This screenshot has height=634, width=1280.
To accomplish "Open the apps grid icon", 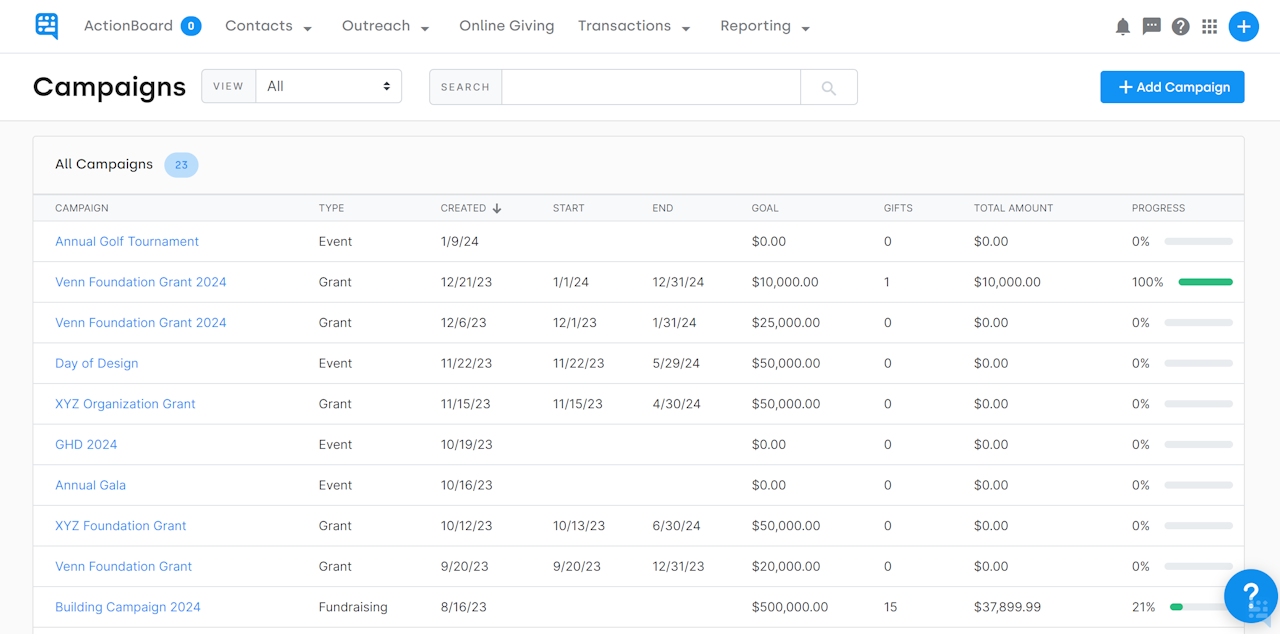I will click(x=1209, y=26).
